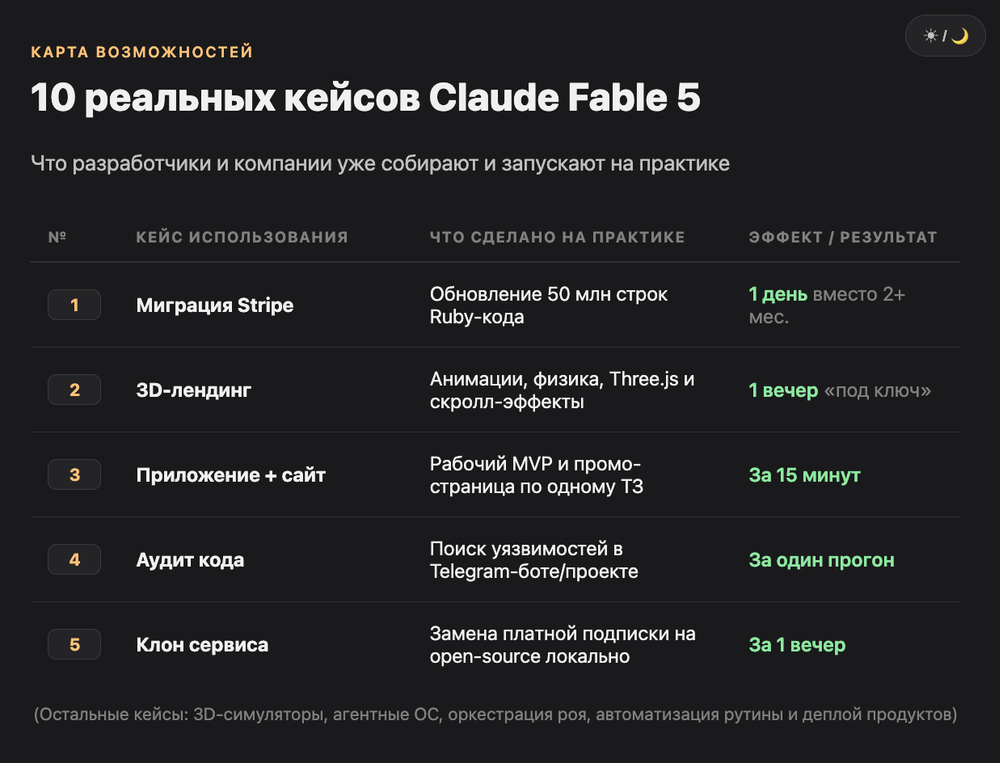Image resolution: width=1000 pixels, height=763 pixels.
Task: Select the number 5 badge
Action: pos(74,644)
